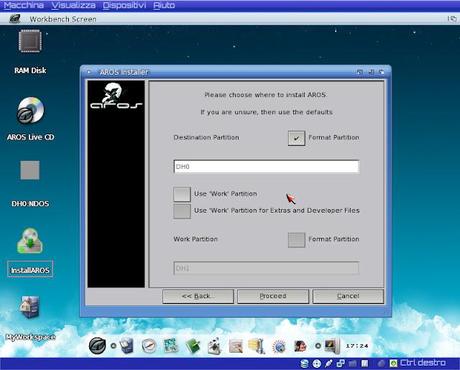Click the VirtualBox optical disc status icon

[317, 363]
